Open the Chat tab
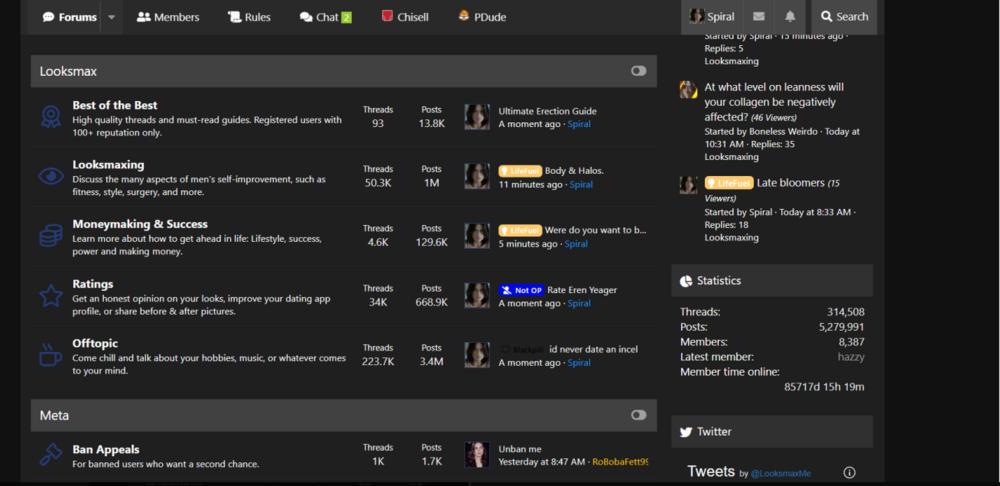1000x486 pixels. [x=325, y=17]
